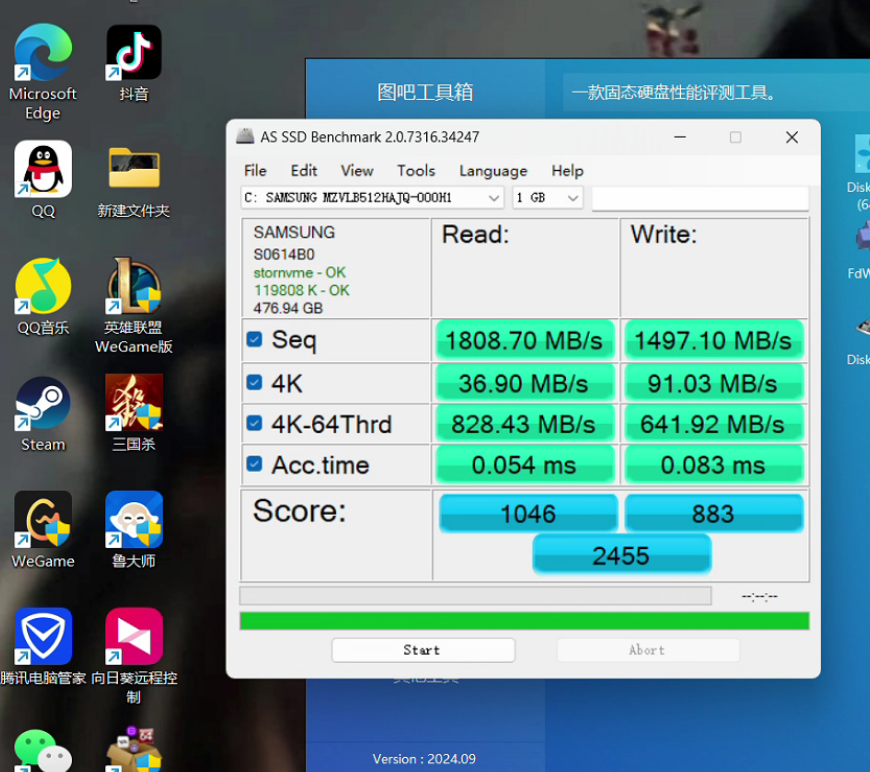Click the 4K-64Thrd write result 641.92 MB/s
Screen dimensions: 870x772
(x=714, y=424)
